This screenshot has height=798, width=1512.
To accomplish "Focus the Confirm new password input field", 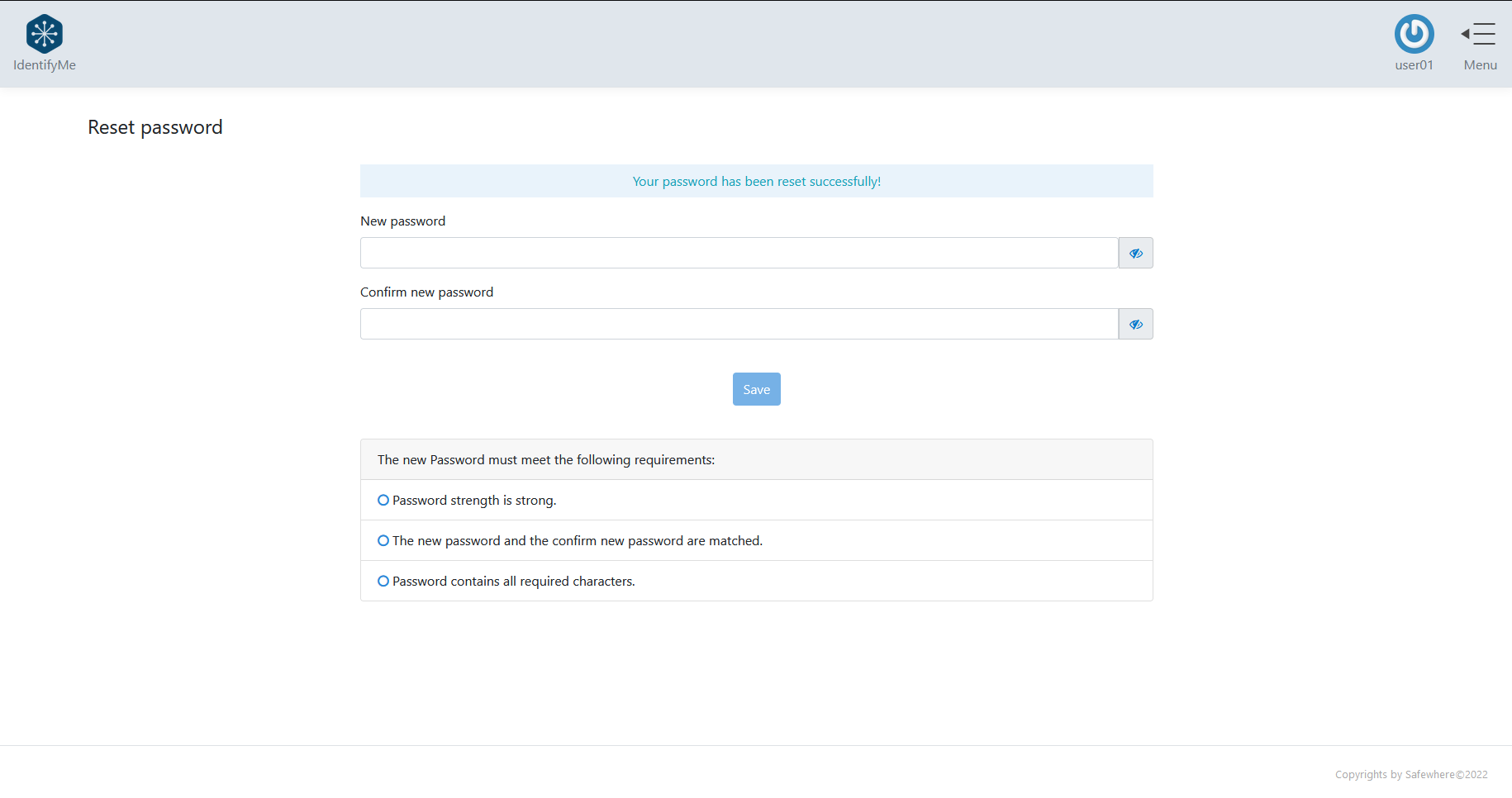I will (739, 324).
